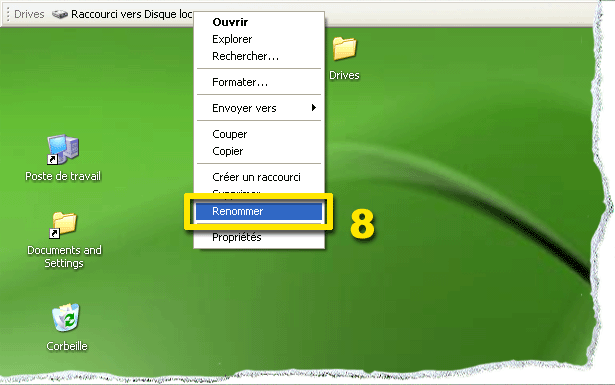Open the Envoyer vers submenu
This screenshot has height=385, width=615.
[x=259, y=108]
